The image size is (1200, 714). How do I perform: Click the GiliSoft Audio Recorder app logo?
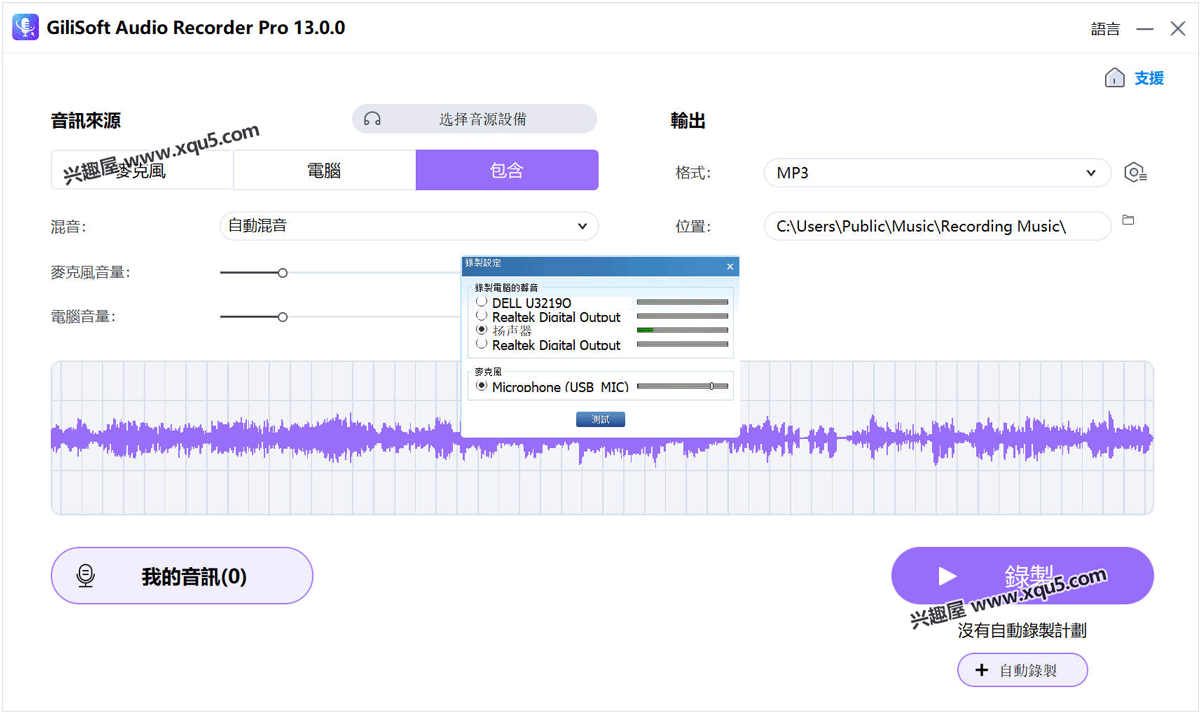click(x=25, y=27)
